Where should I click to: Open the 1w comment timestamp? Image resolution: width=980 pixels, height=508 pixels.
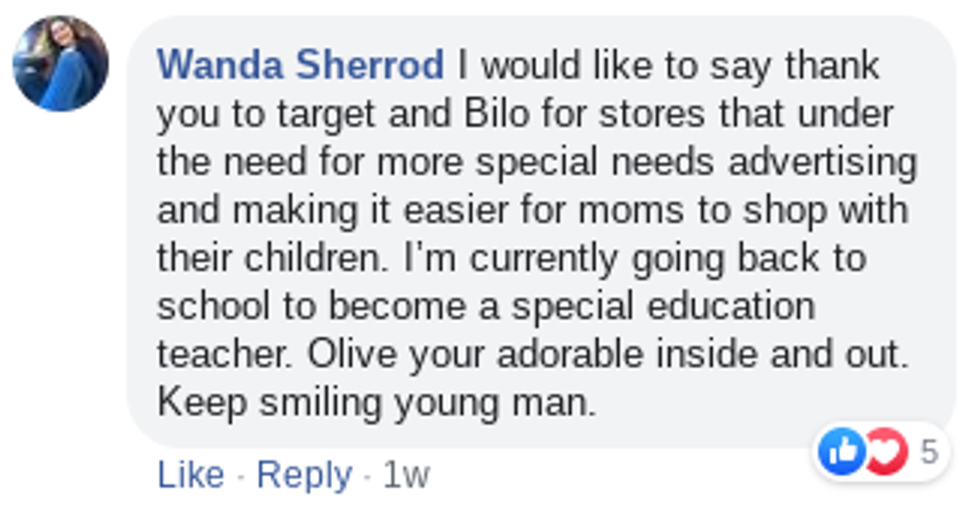click(406, 475)
